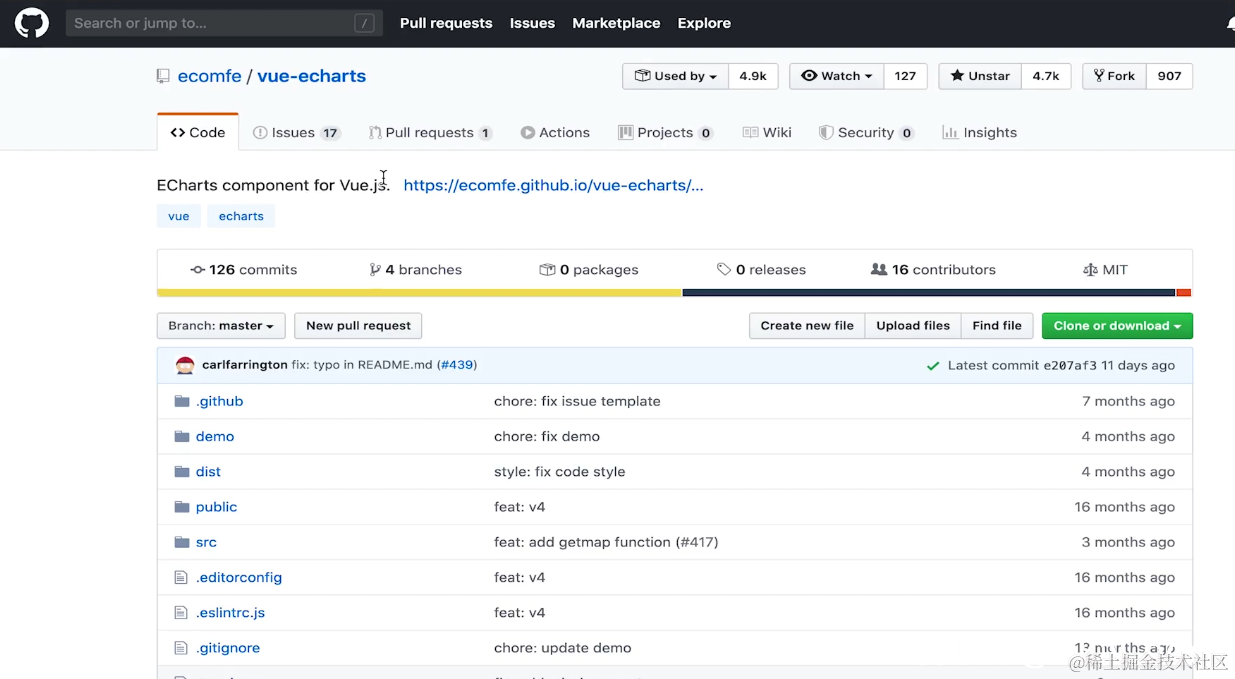
Task: Click the contributors people icon
Action: [x=879, y=270]
